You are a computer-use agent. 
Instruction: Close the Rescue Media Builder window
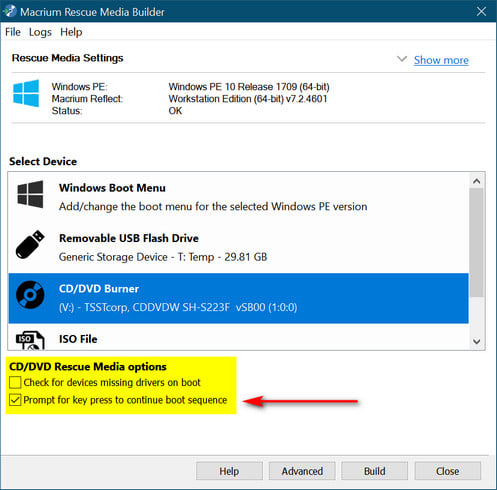481,11
